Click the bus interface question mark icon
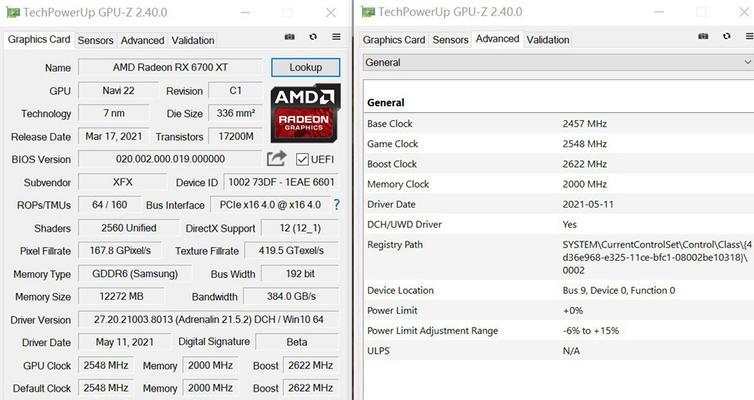 (337, 205)
